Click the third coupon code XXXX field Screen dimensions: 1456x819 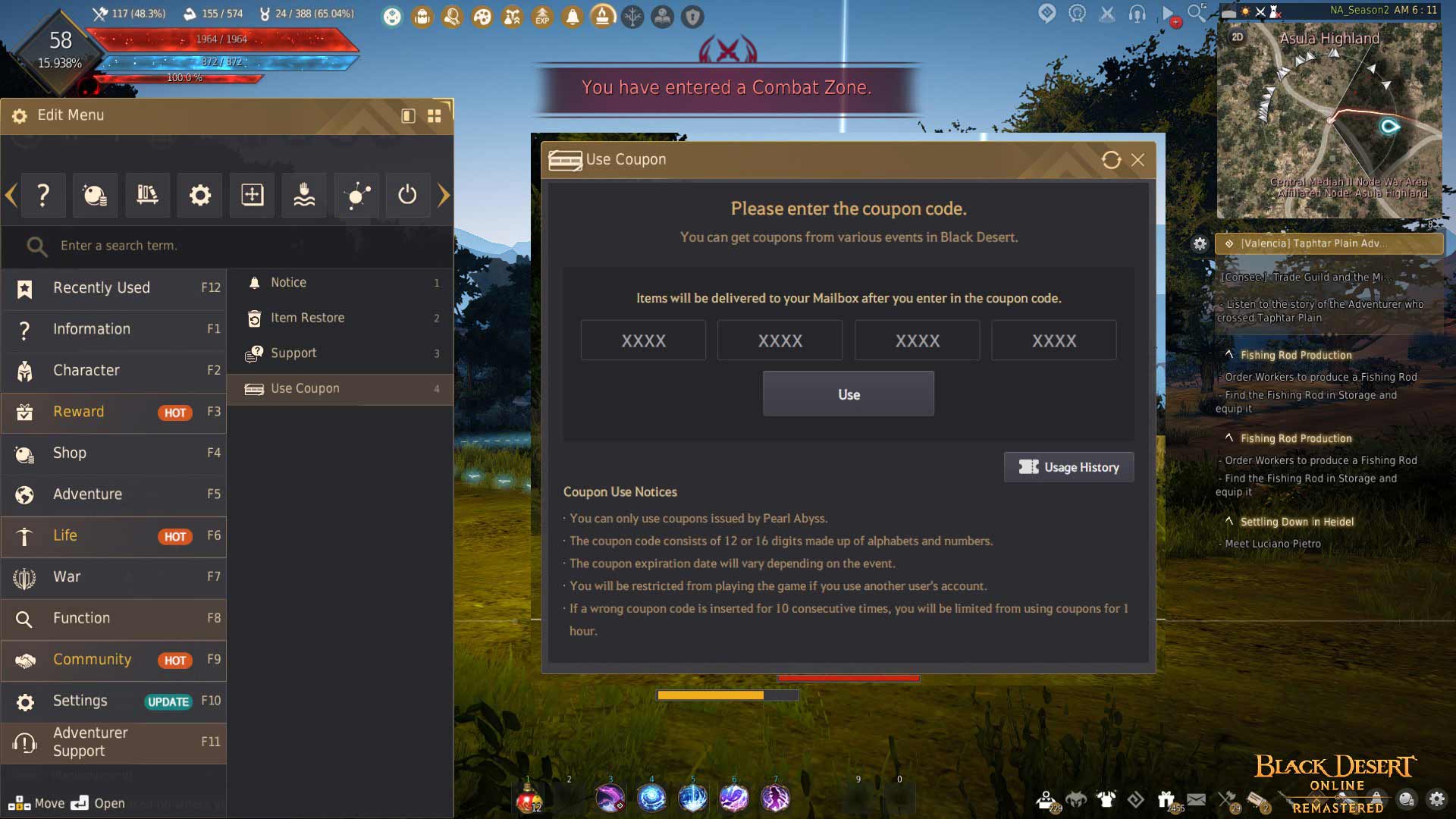[x=917, y=340]
